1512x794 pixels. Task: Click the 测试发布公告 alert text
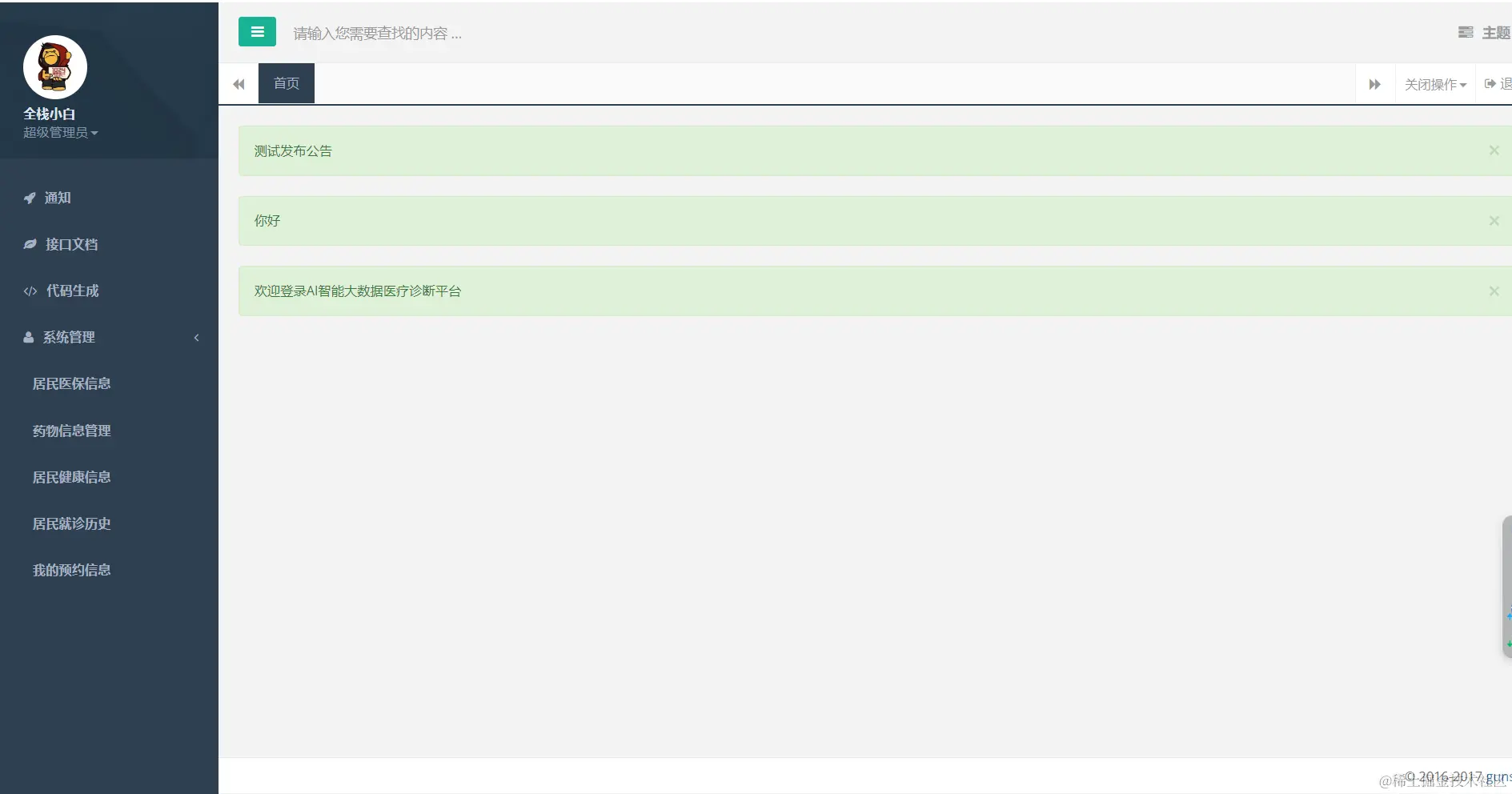[293, 150]
